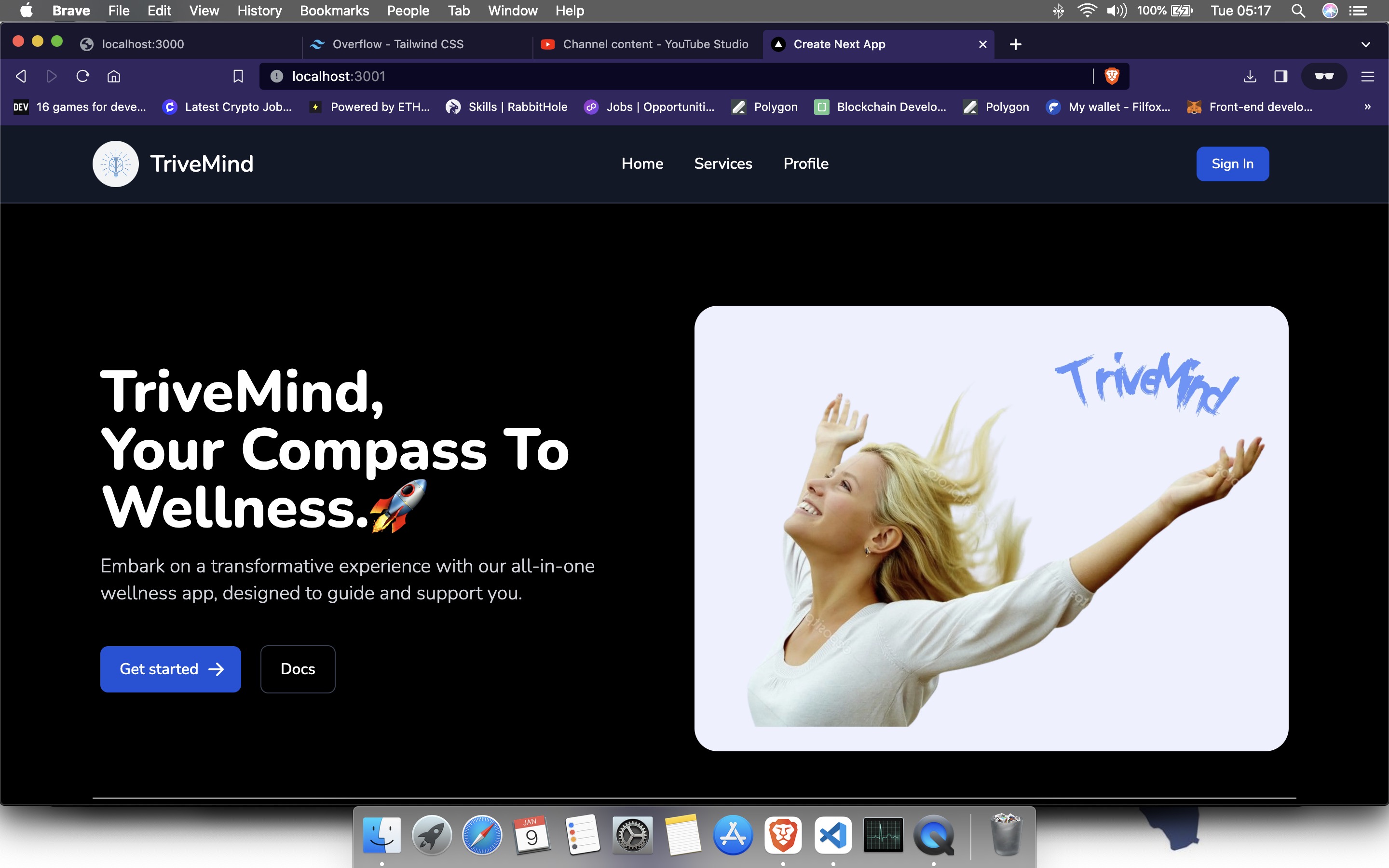Expand the tab search chevron
This screenshot has width=1389, height=868.
click(x=1365, y=44)
